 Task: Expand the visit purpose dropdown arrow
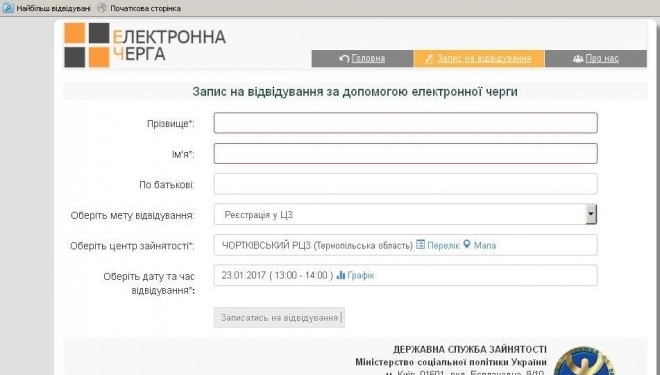pos(591,214)
